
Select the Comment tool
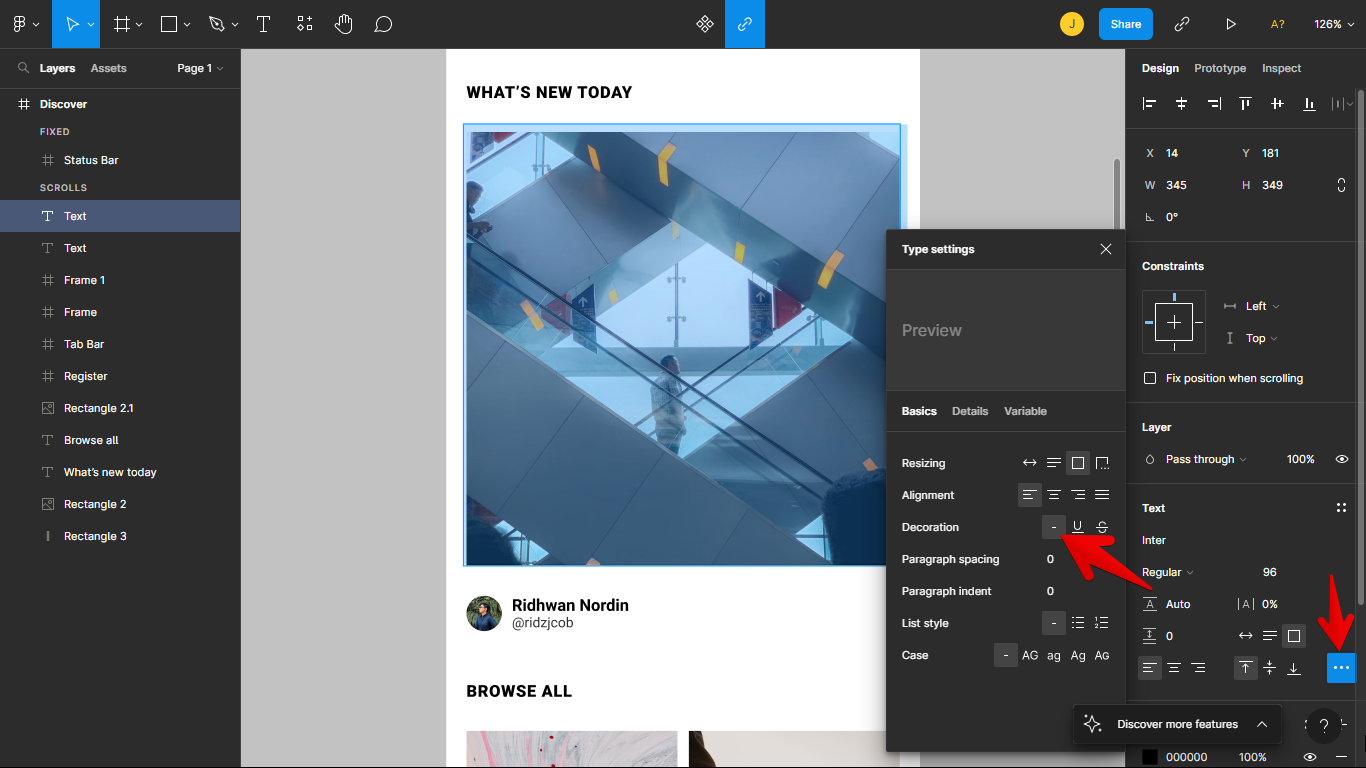pos(383,24)
